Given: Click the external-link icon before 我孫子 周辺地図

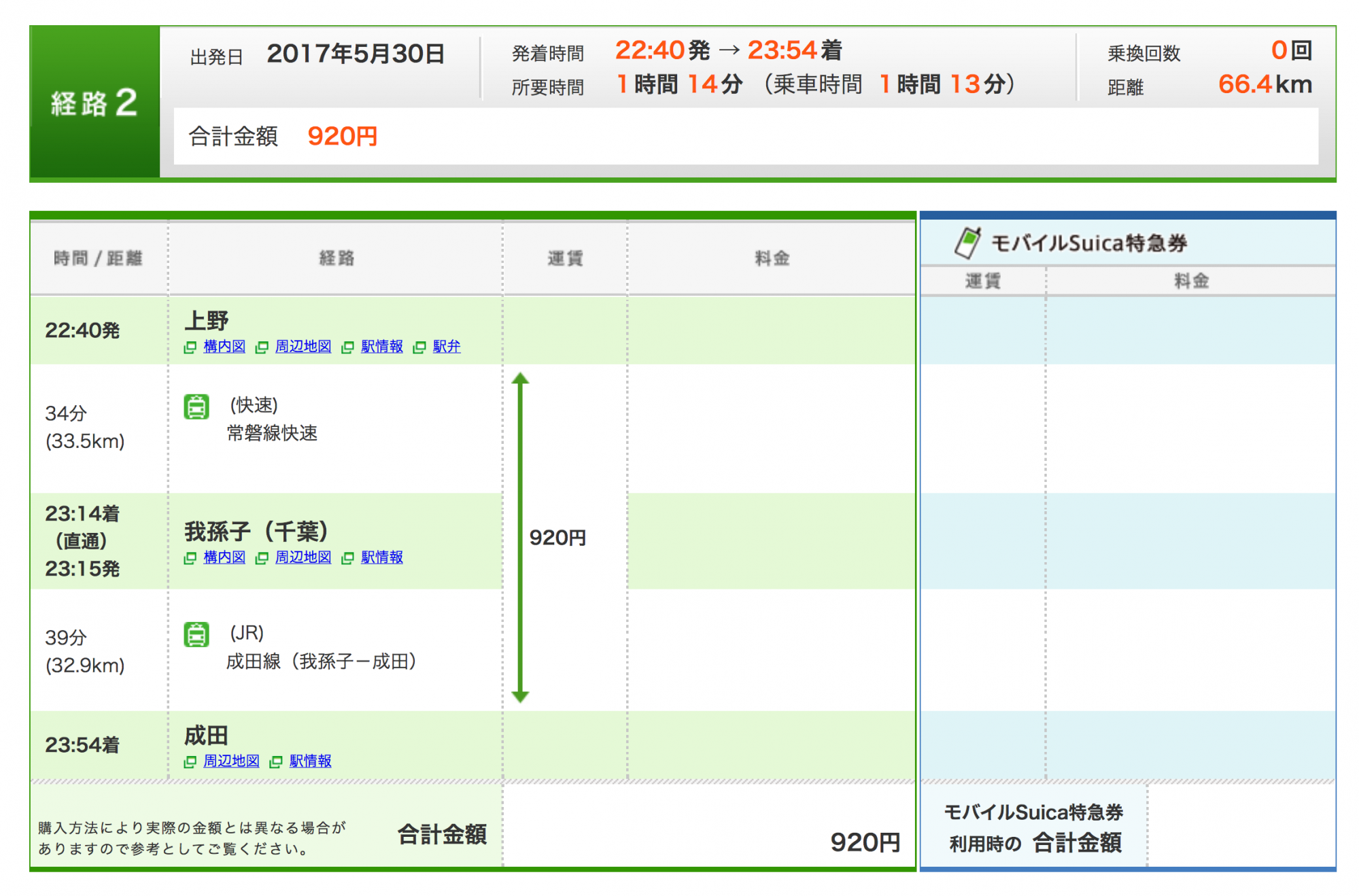Looking at the screenshot, I should tap(262, 558).
